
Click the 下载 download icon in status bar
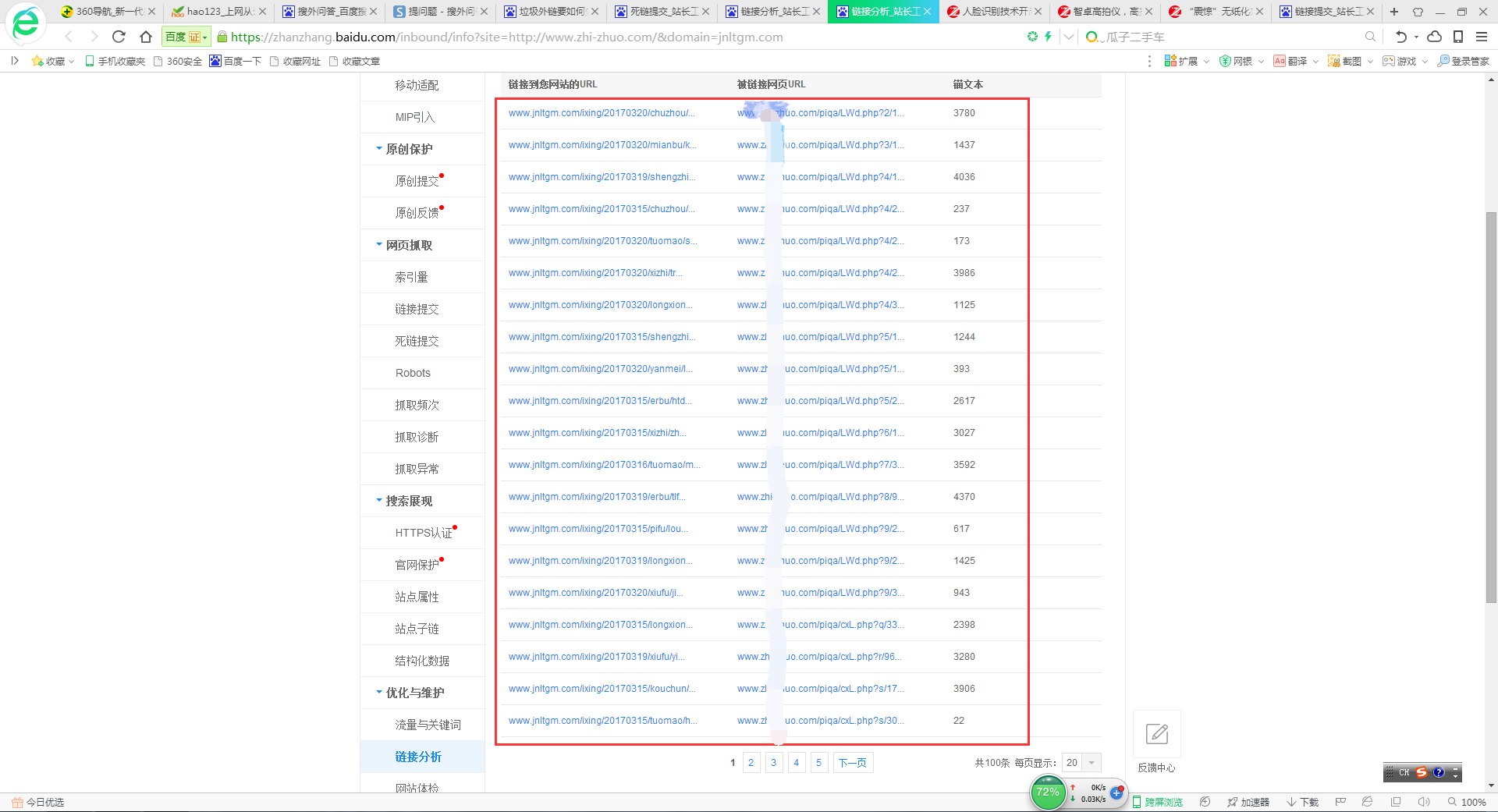pos(1302,802)
